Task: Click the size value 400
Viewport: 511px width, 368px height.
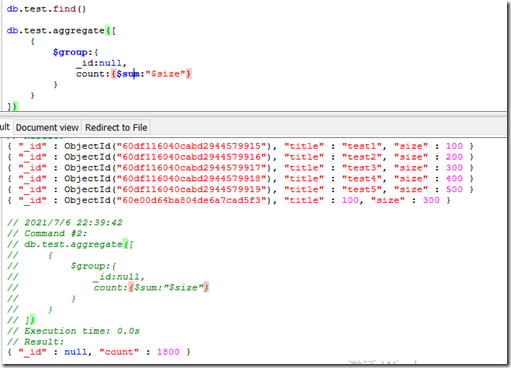Action: pyautogui.click(x=454, y=178)
